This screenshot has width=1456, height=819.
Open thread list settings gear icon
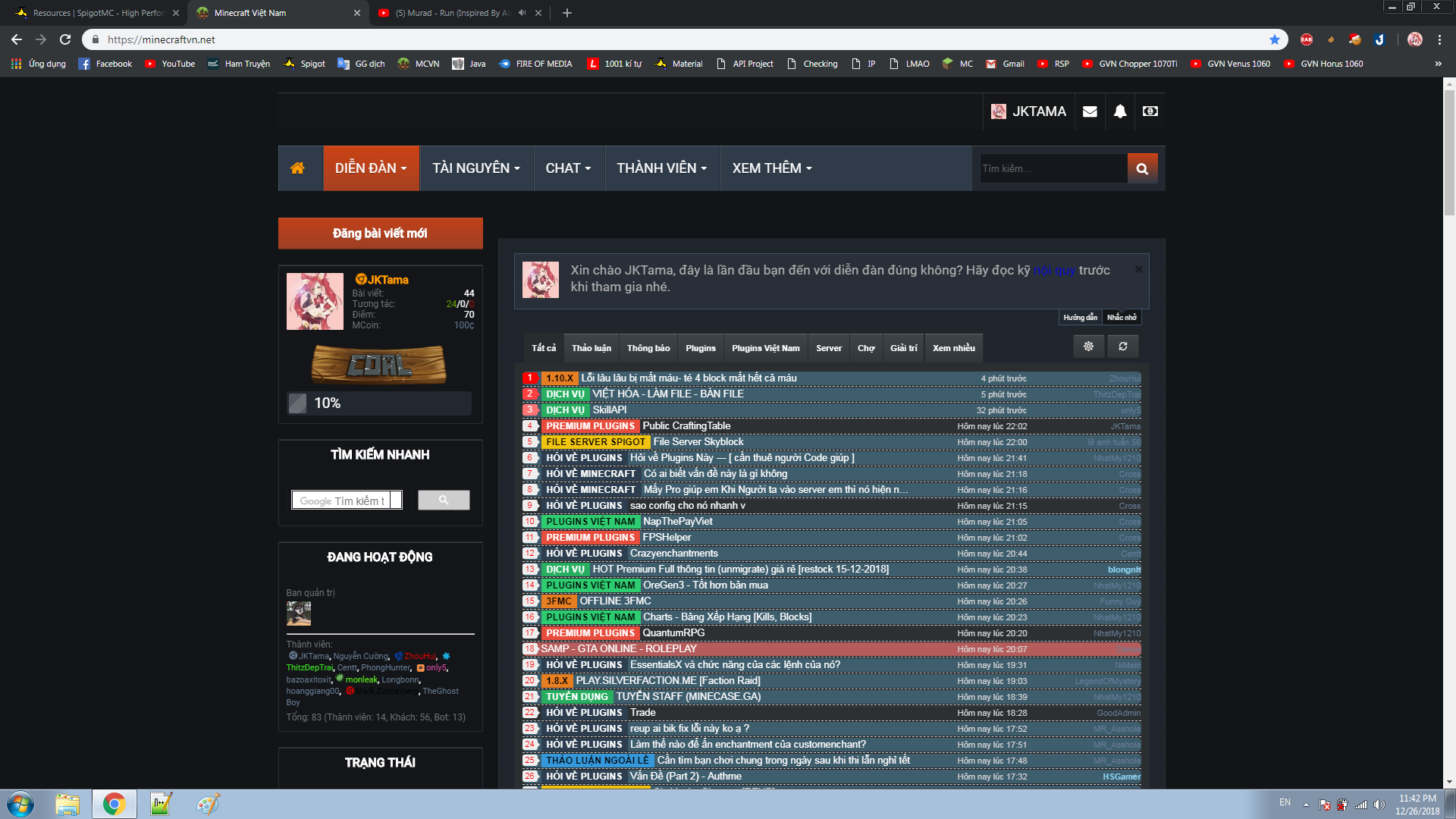pyautogui.click(x=1088, y=347)
